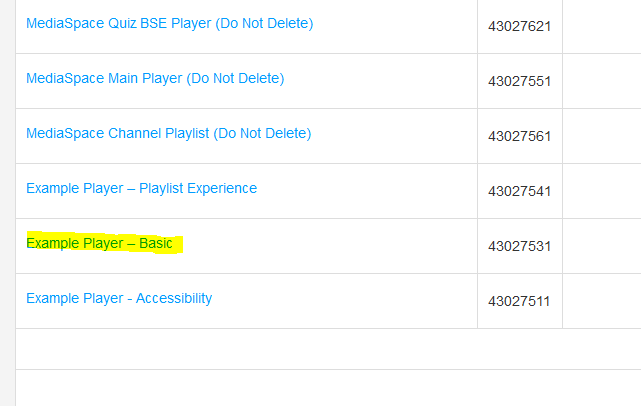Click player ID 43027511 cell

(520, 301)
